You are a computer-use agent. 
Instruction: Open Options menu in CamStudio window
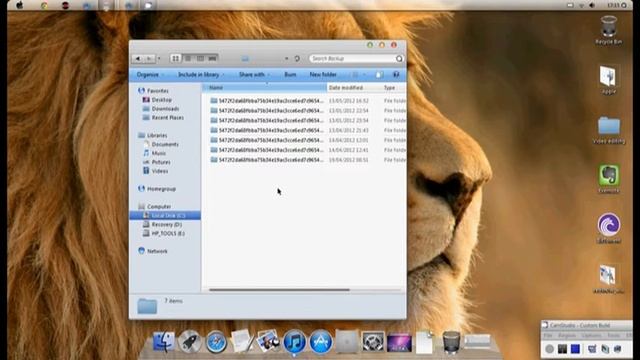591,336
